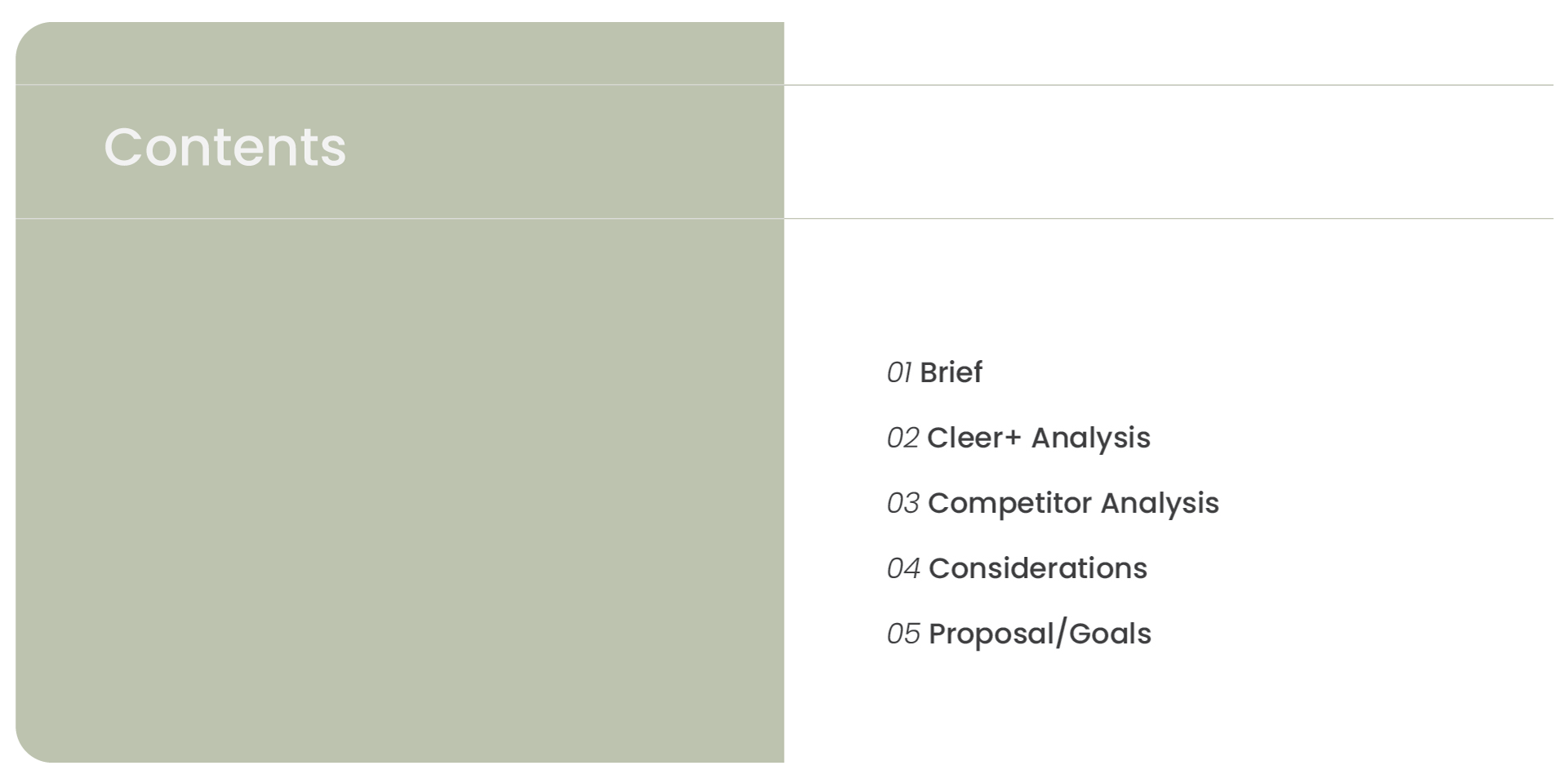This screenshot has height=779, width=1568.
Task: Click the 02 section number
Action: click(902, 438)
